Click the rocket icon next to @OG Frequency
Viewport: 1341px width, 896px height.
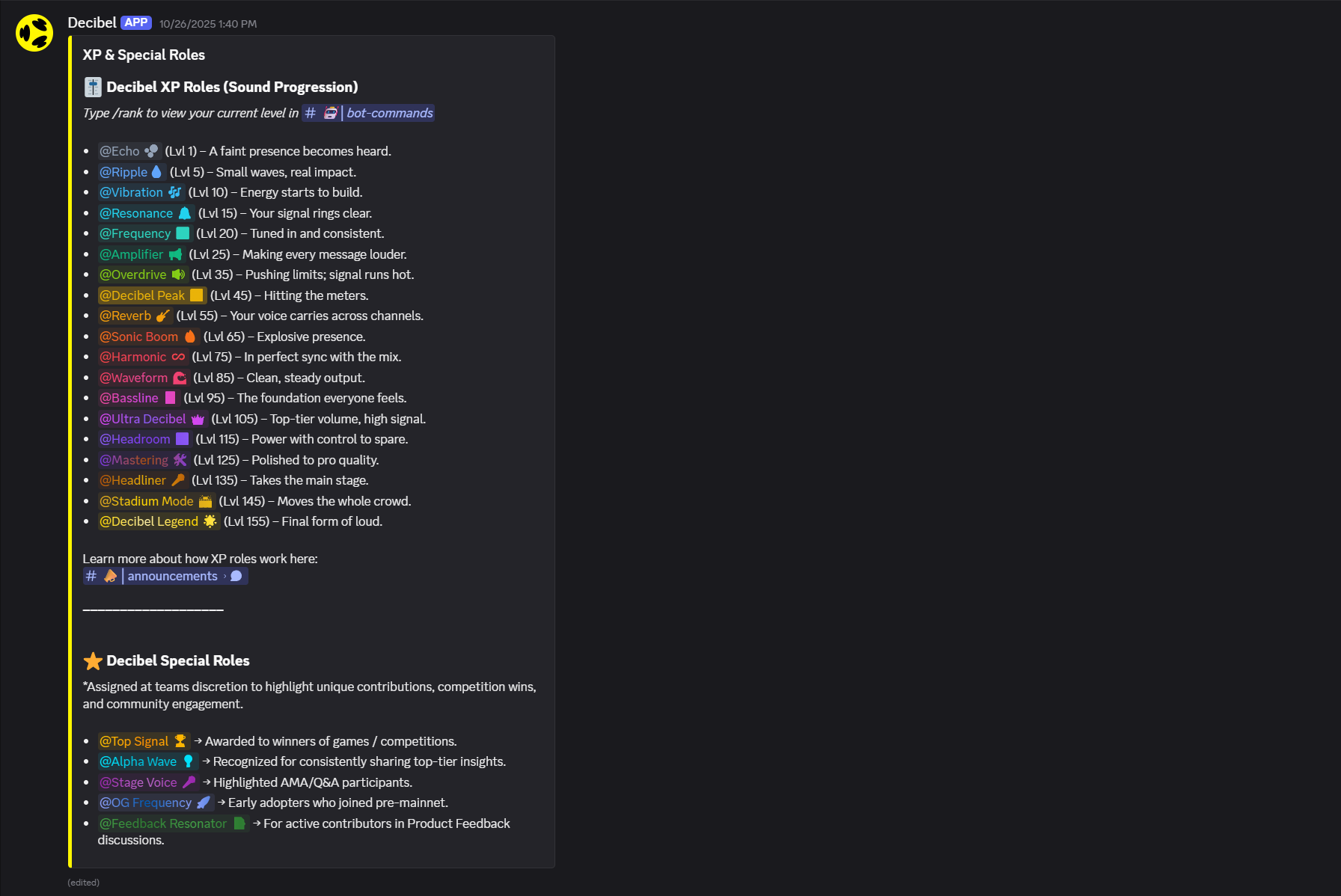[204, 803]
